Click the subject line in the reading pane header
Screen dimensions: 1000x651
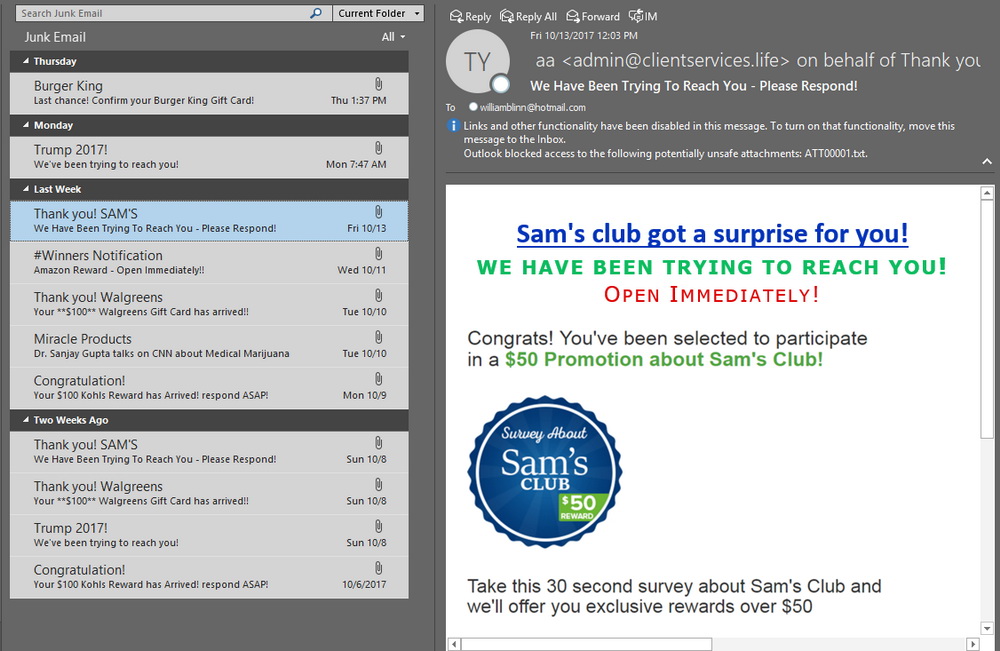[x=694, y=86]
